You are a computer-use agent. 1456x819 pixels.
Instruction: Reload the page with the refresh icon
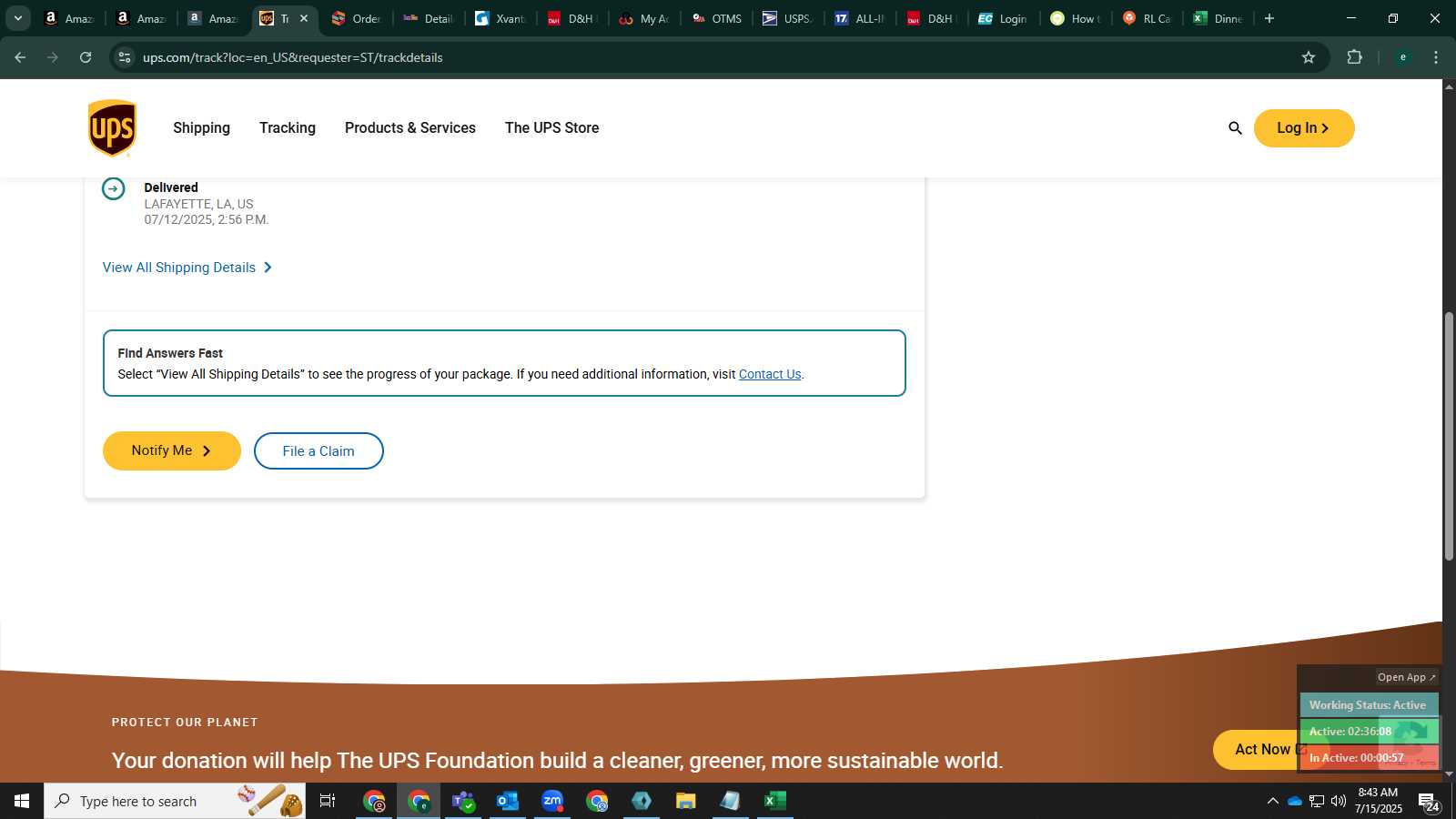click(x=86, y=57)
